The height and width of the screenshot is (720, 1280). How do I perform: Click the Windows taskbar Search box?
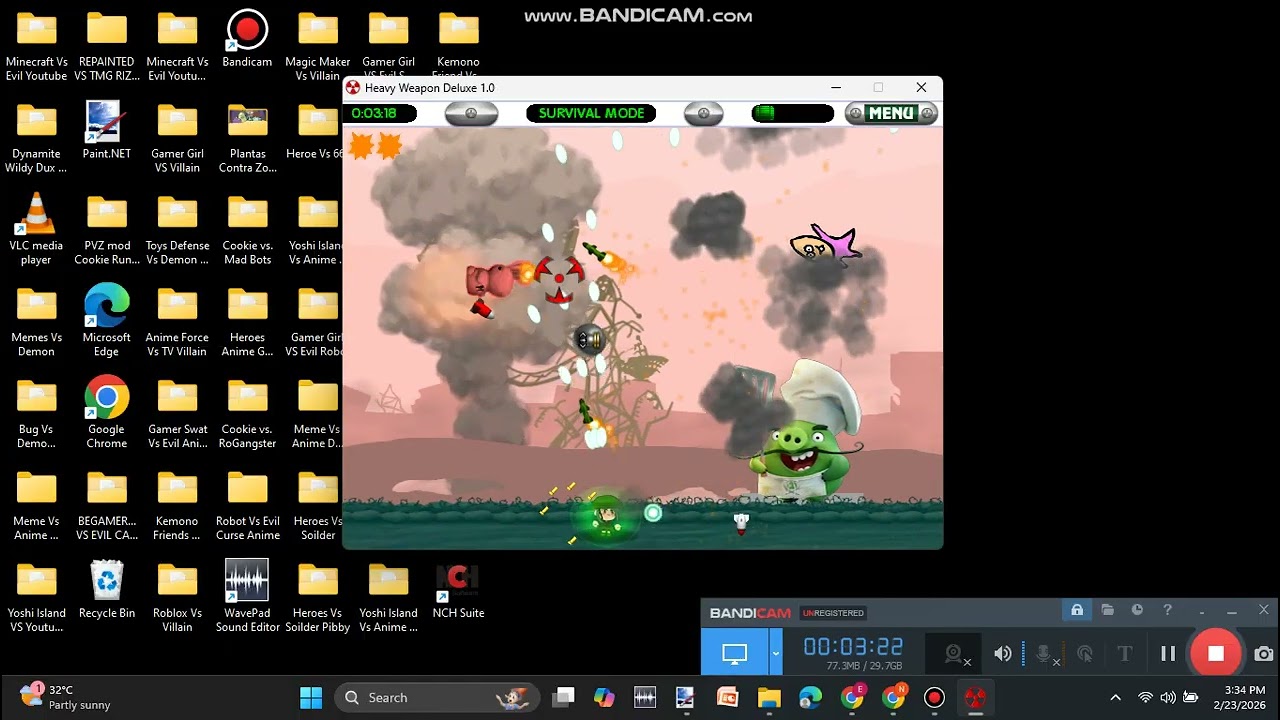(x=437, y=697)
